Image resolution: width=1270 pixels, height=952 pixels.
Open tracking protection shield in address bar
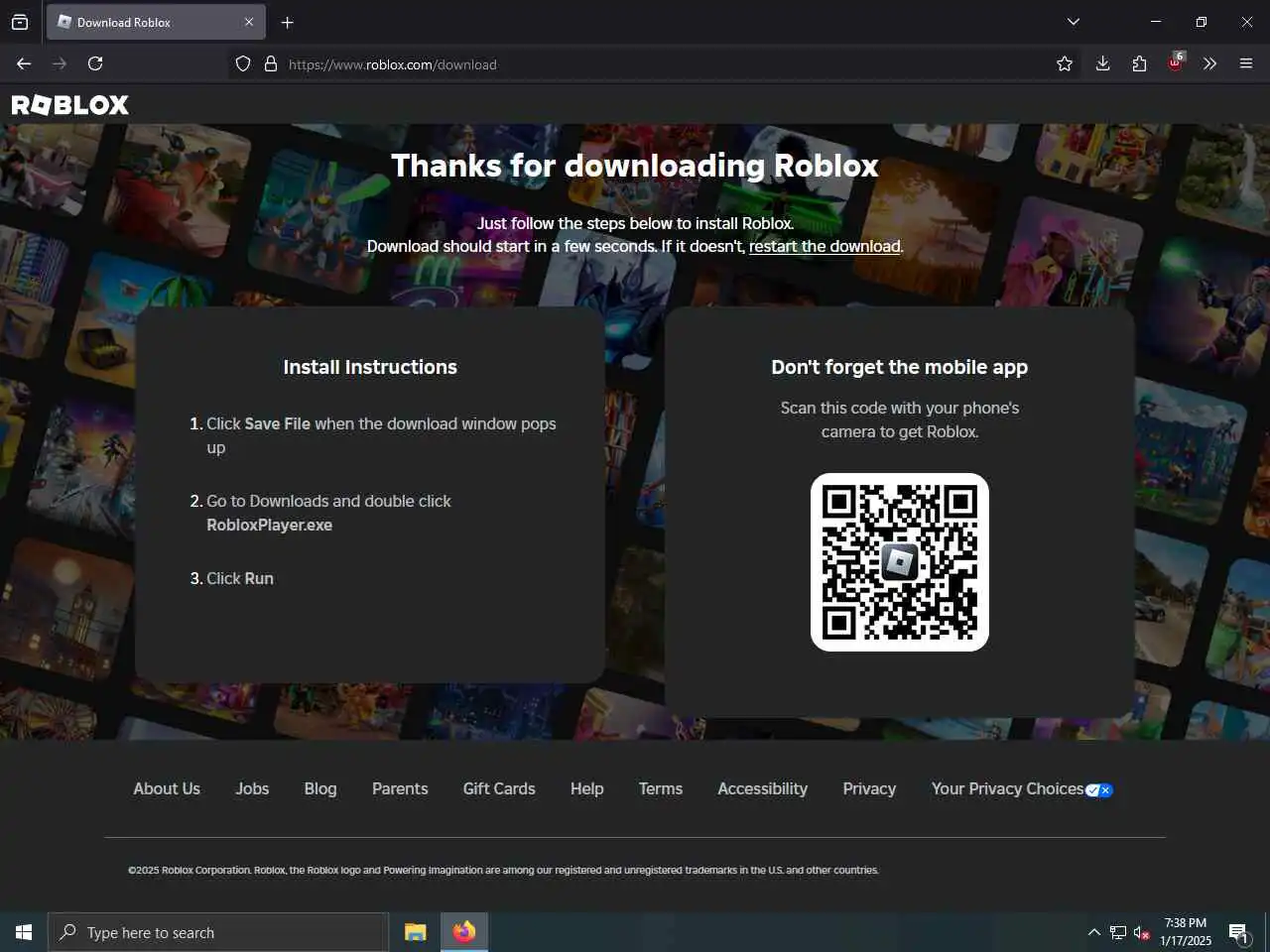pyautogui.click(x=243, y=64)
